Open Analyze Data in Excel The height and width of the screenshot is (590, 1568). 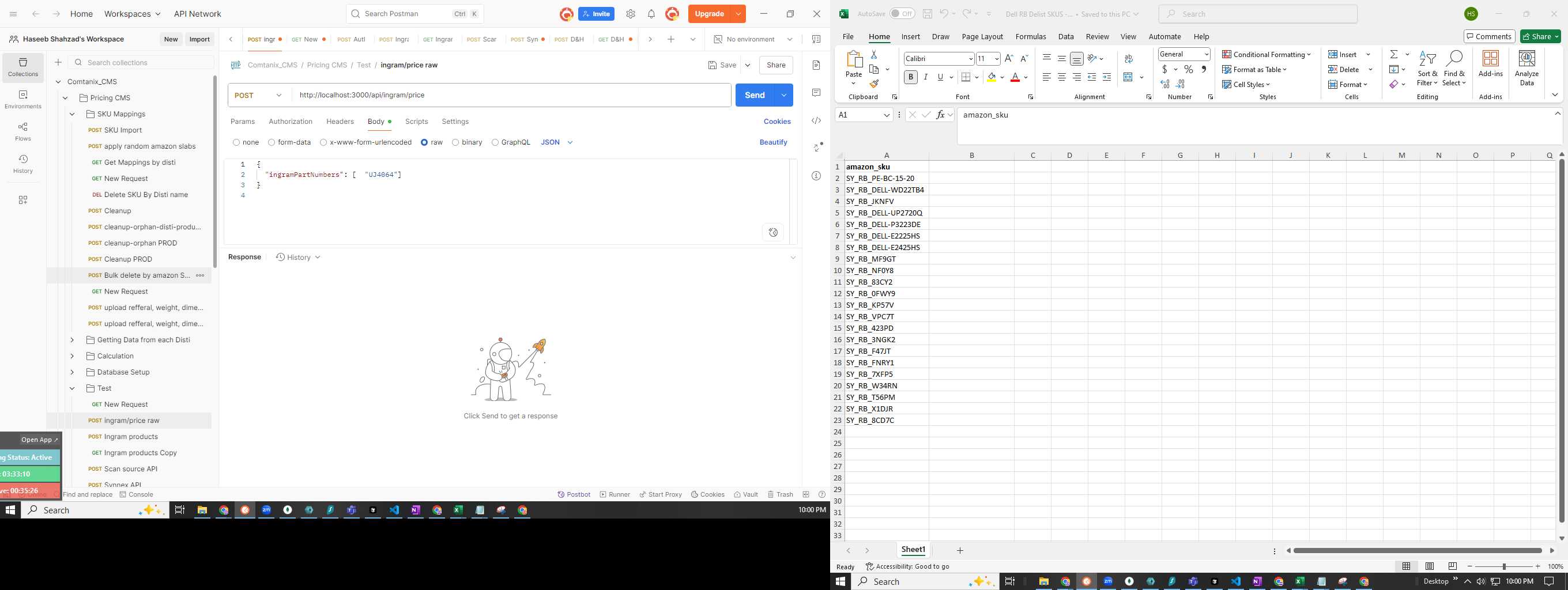point(1526,67)
